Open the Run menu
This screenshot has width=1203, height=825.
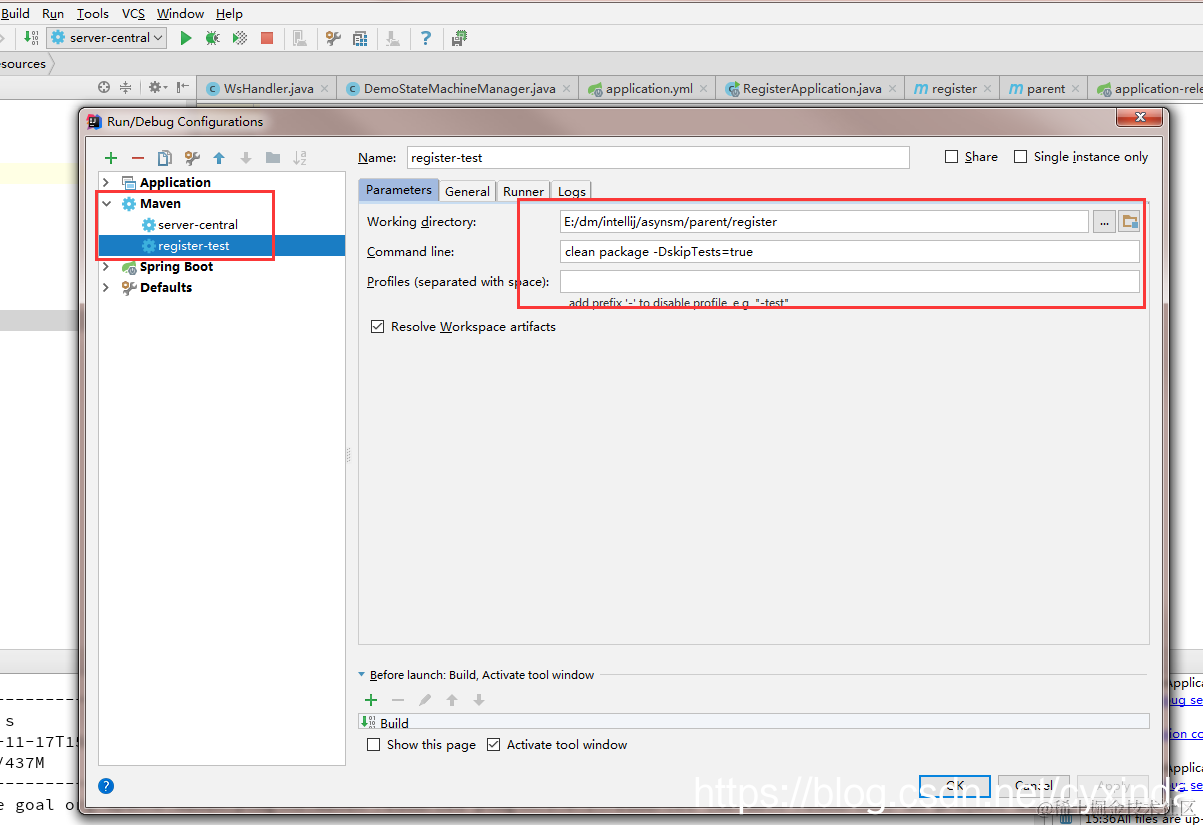point(53,14)
